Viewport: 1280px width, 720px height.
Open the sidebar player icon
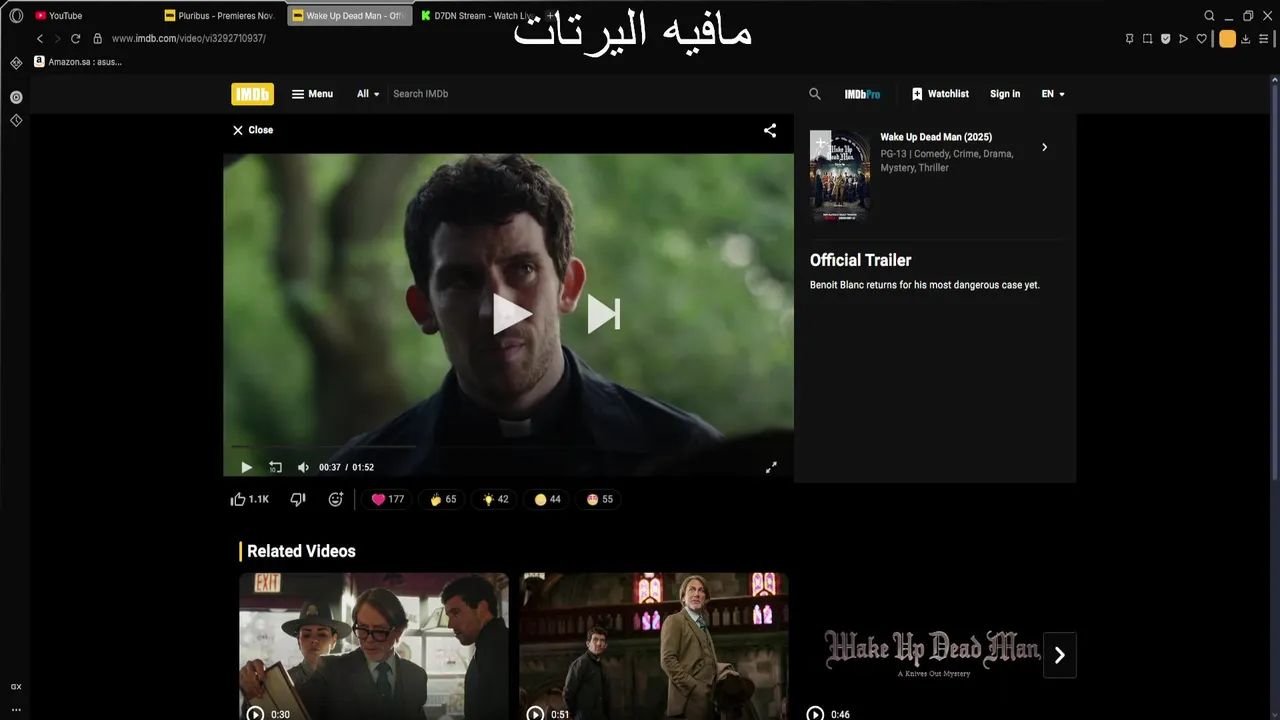click(x=16, y=97)
